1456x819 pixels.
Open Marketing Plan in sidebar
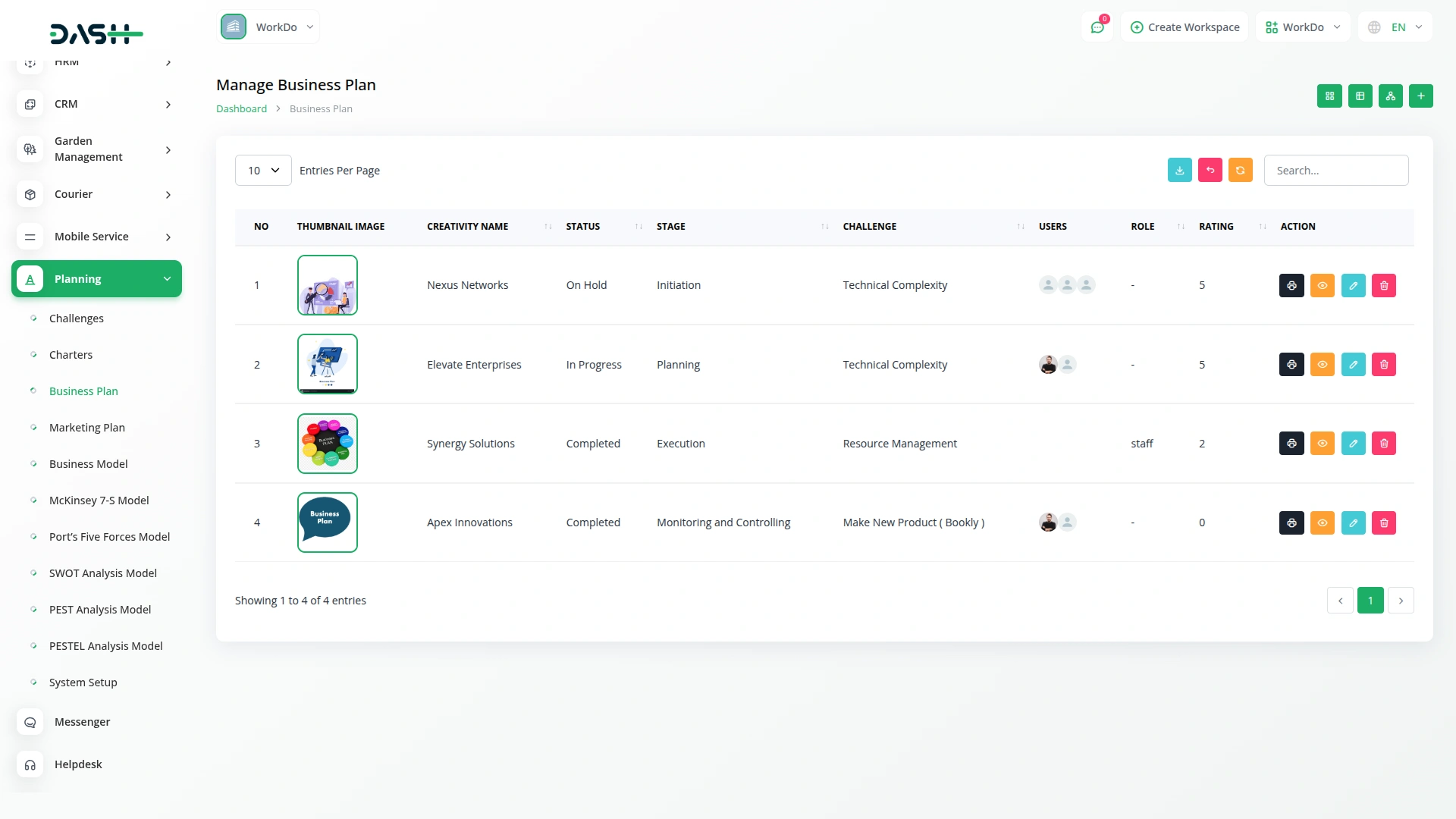coord(86,428)
